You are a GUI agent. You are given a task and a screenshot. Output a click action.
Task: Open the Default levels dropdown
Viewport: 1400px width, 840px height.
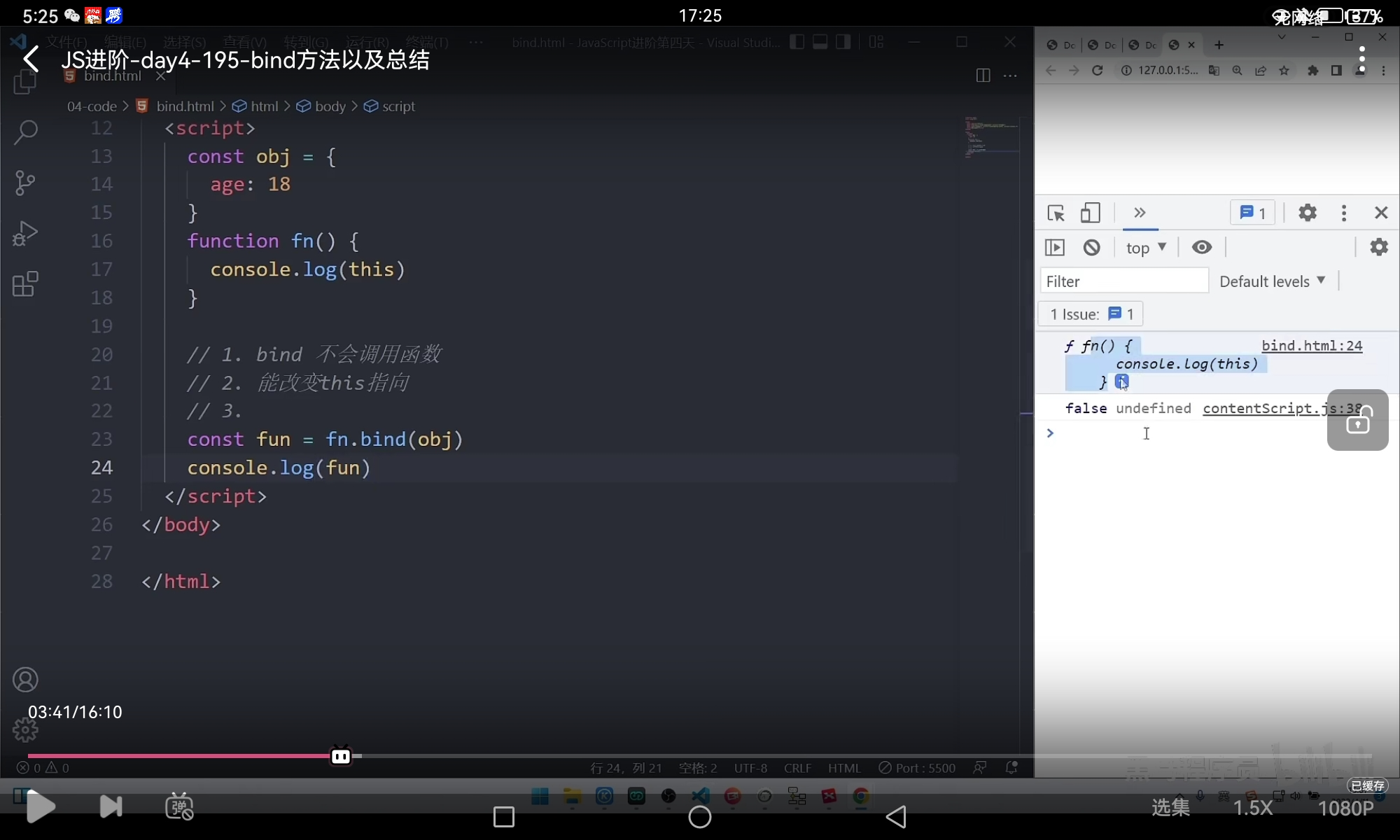pos(1272,281)
